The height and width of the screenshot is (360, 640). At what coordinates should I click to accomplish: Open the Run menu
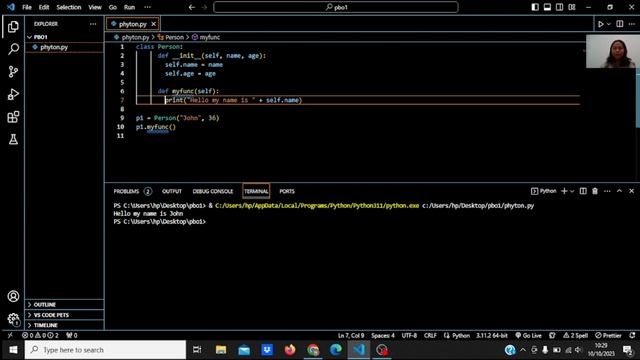[x=129, y=7]
